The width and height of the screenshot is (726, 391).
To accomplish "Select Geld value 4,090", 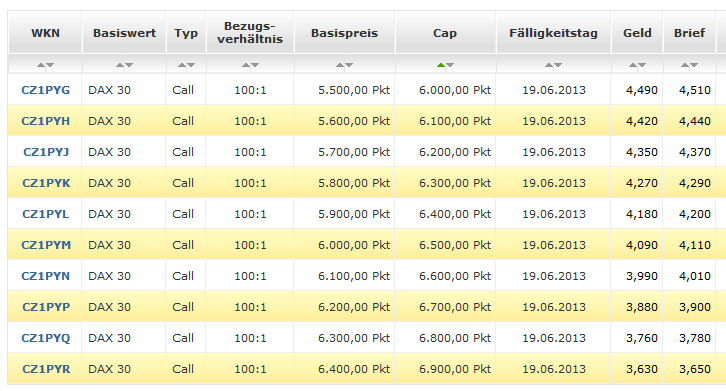I will pyautogui.click(x=642, y=245).
